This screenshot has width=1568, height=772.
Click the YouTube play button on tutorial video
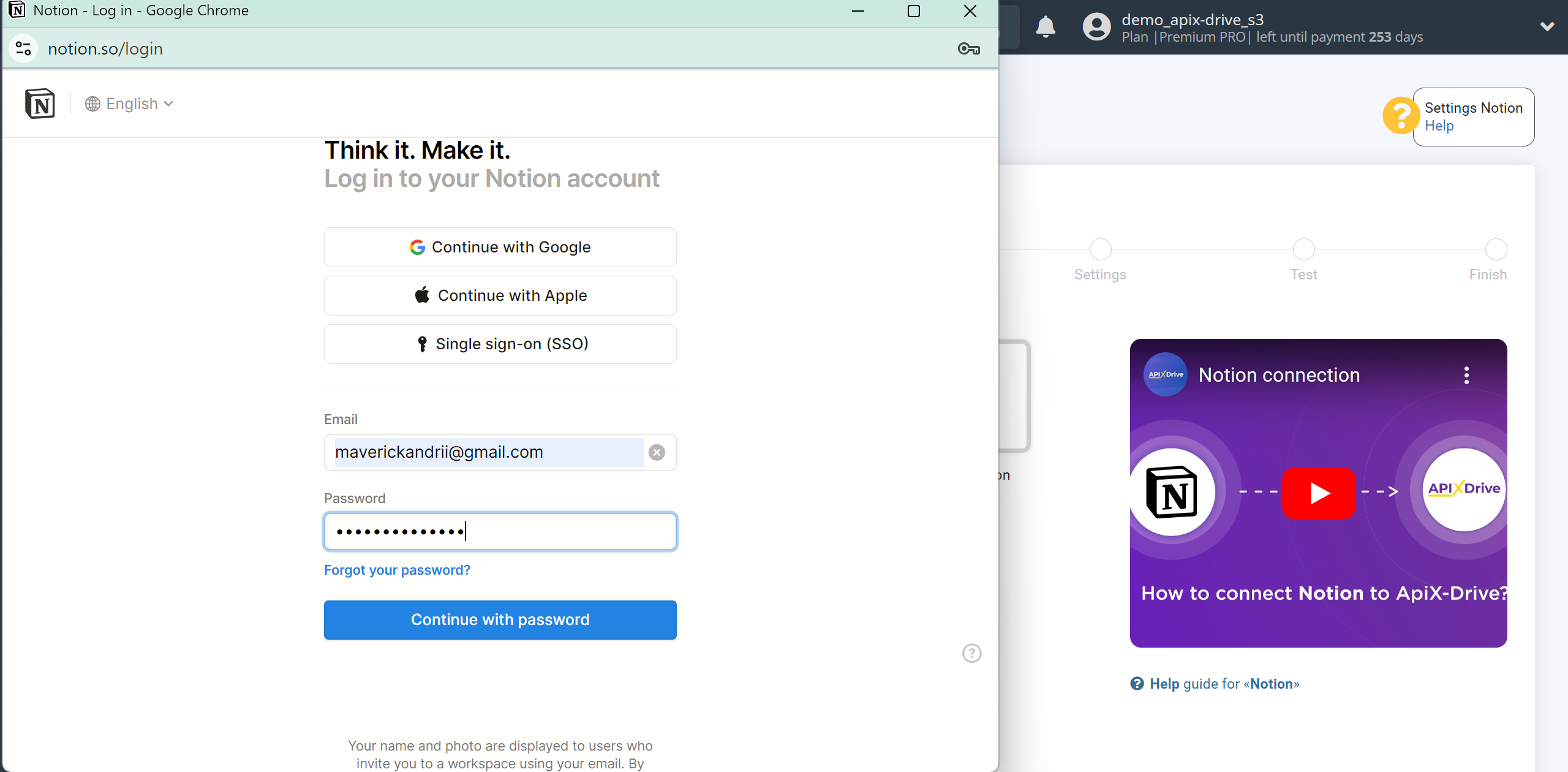(x=1318, y=493)
